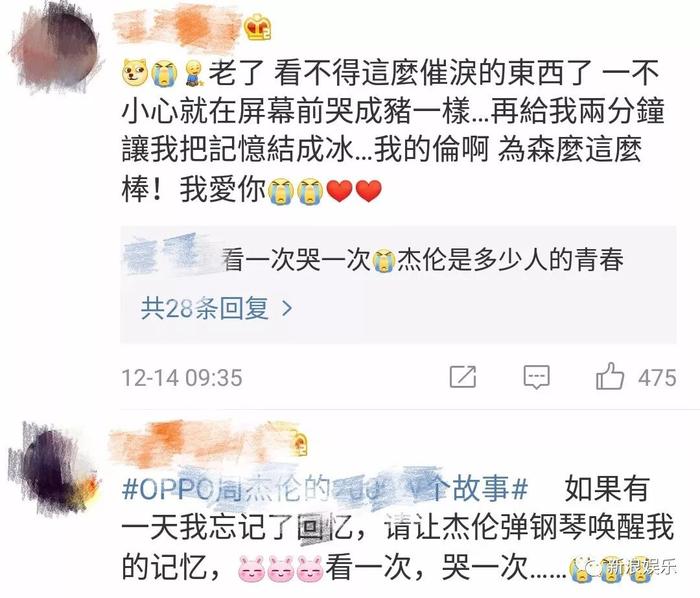Tap the second commenter's orange username
This screenshot has height=598, width=700.
(199, 440)
